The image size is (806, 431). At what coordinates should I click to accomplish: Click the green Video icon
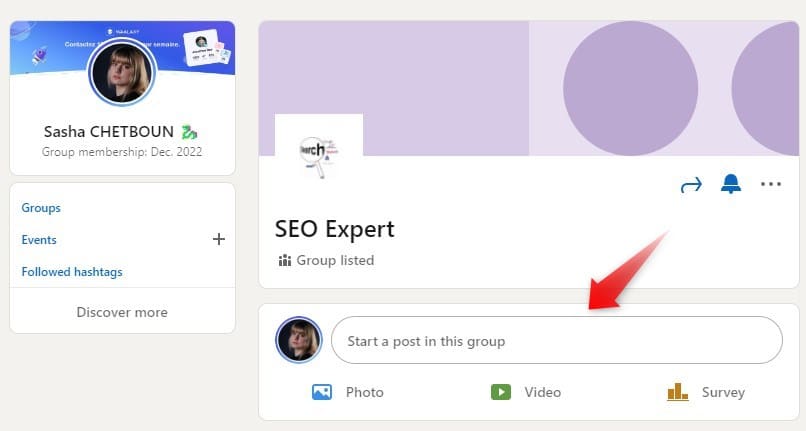501,392
